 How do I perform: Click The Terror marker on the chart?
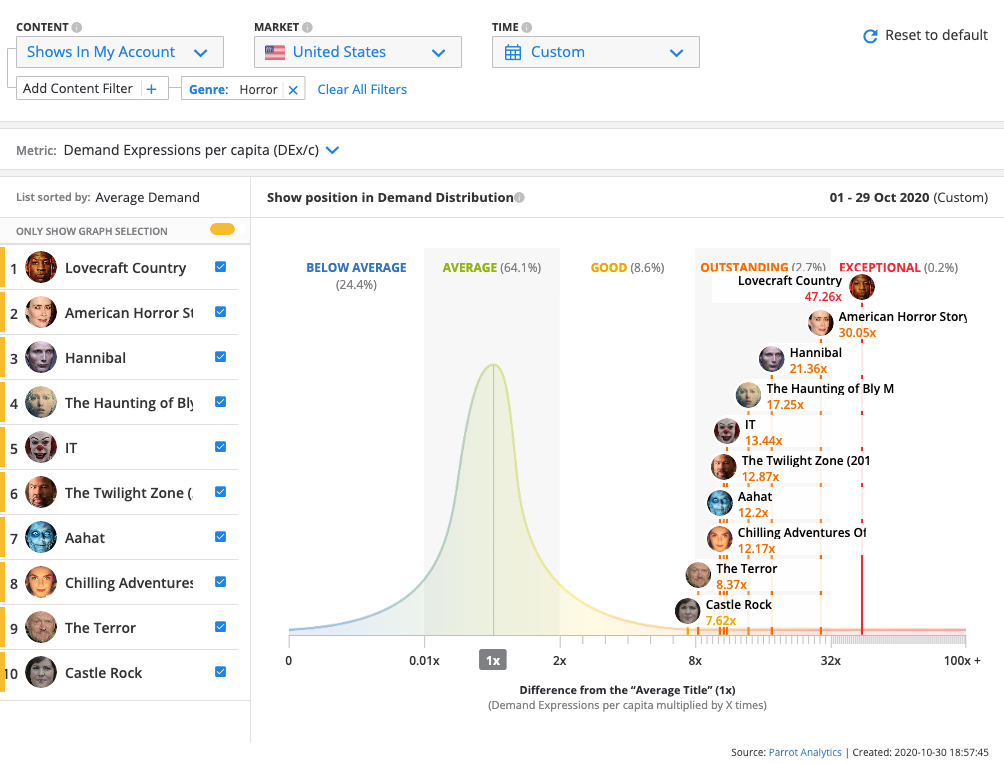698,575
